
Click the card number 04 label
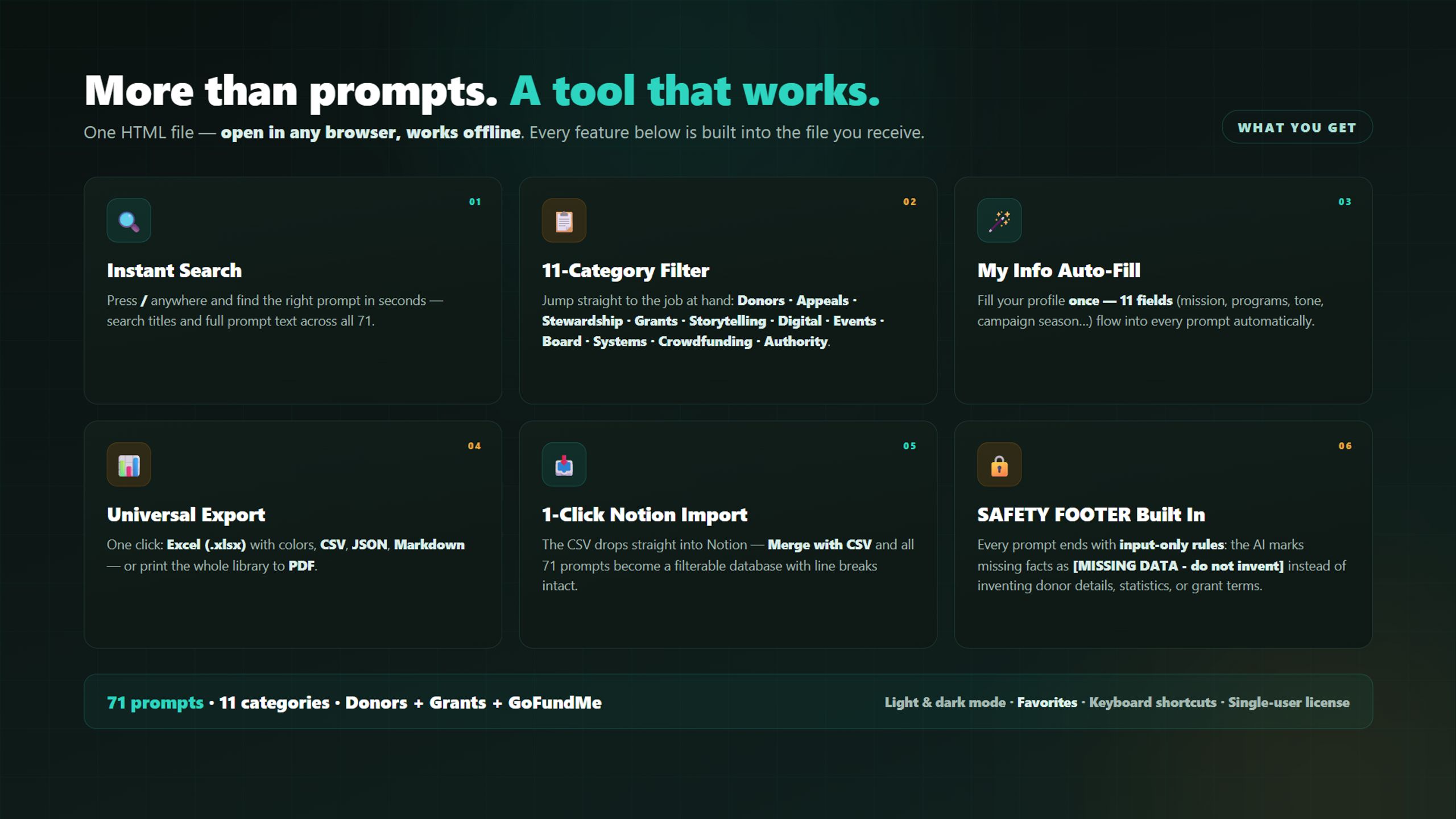click(x=474, y=446)
